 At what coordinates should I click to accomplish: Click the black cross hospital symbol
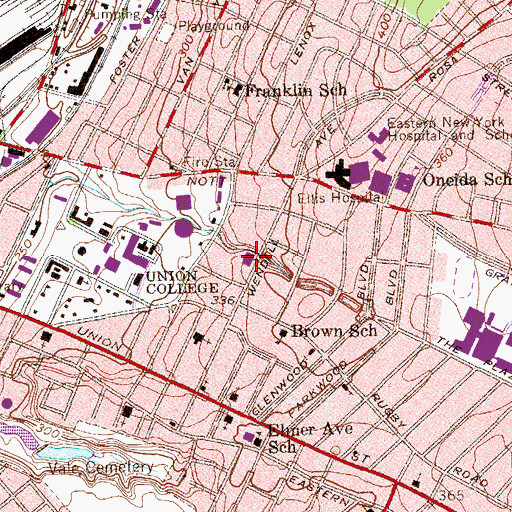340,174
